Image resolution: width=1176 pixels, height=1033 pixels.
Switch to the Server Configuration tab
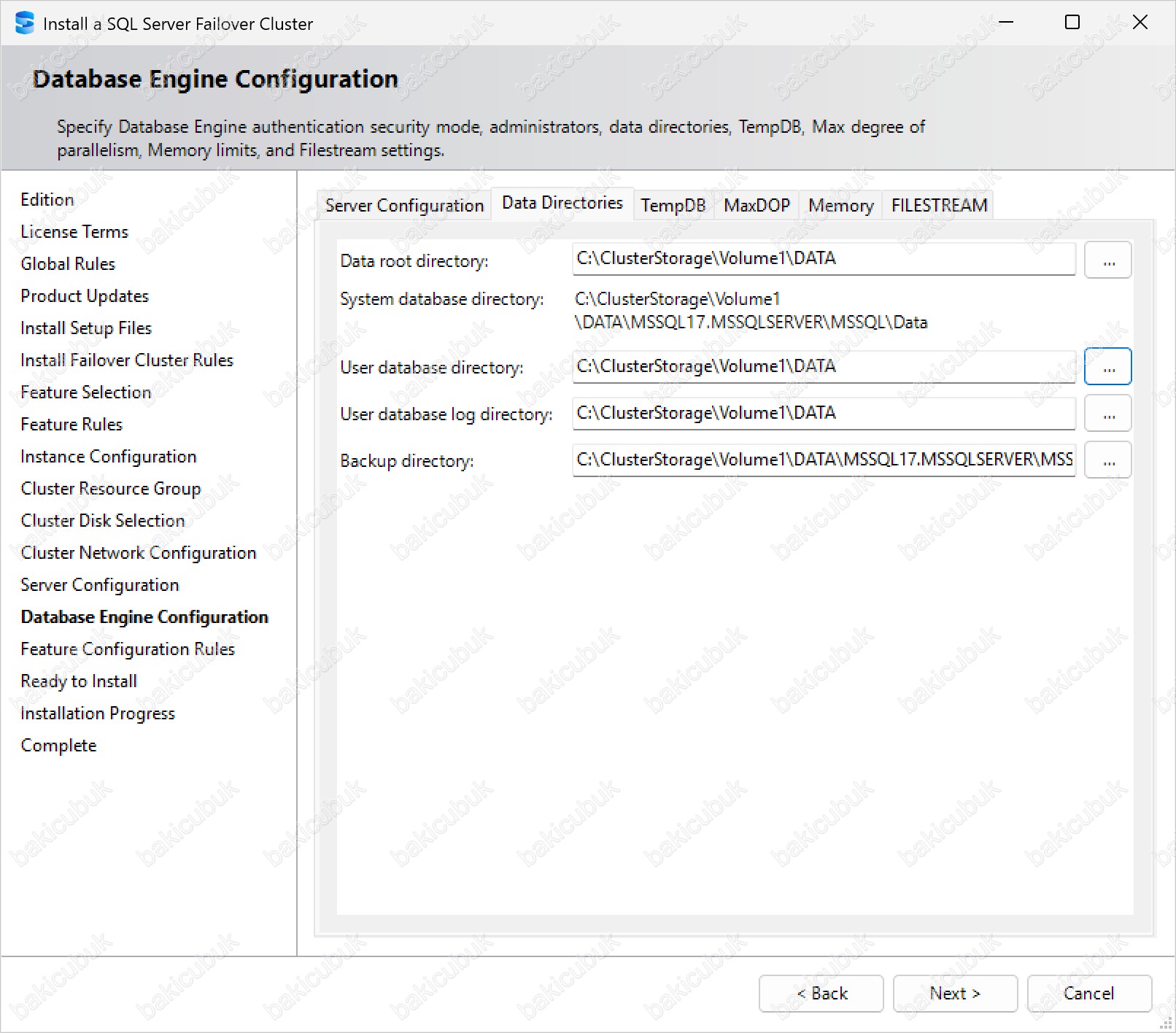tap(404, 206)
